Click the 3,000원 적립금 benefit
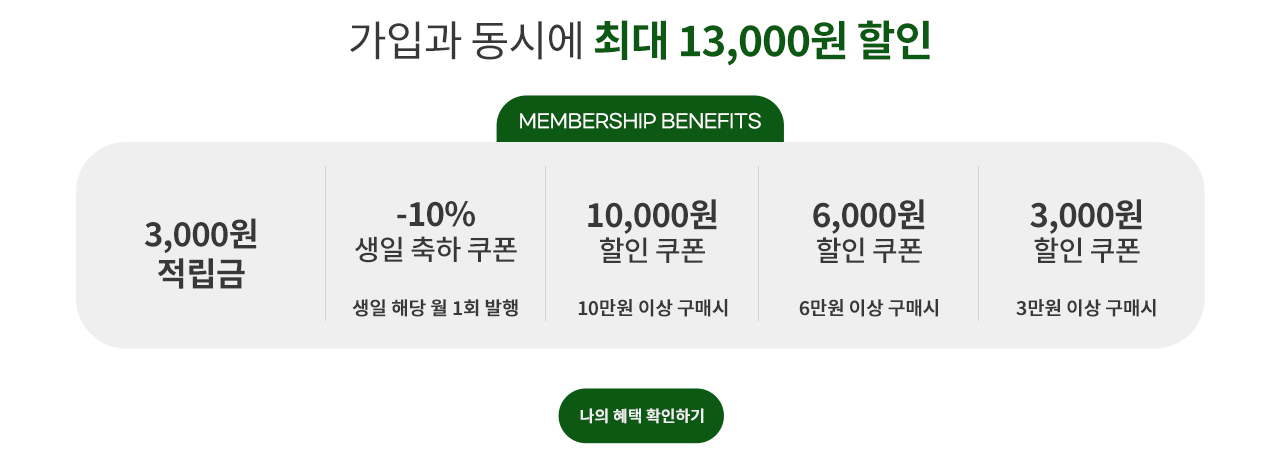This screenshot has width=1280, height=460. 201,254
